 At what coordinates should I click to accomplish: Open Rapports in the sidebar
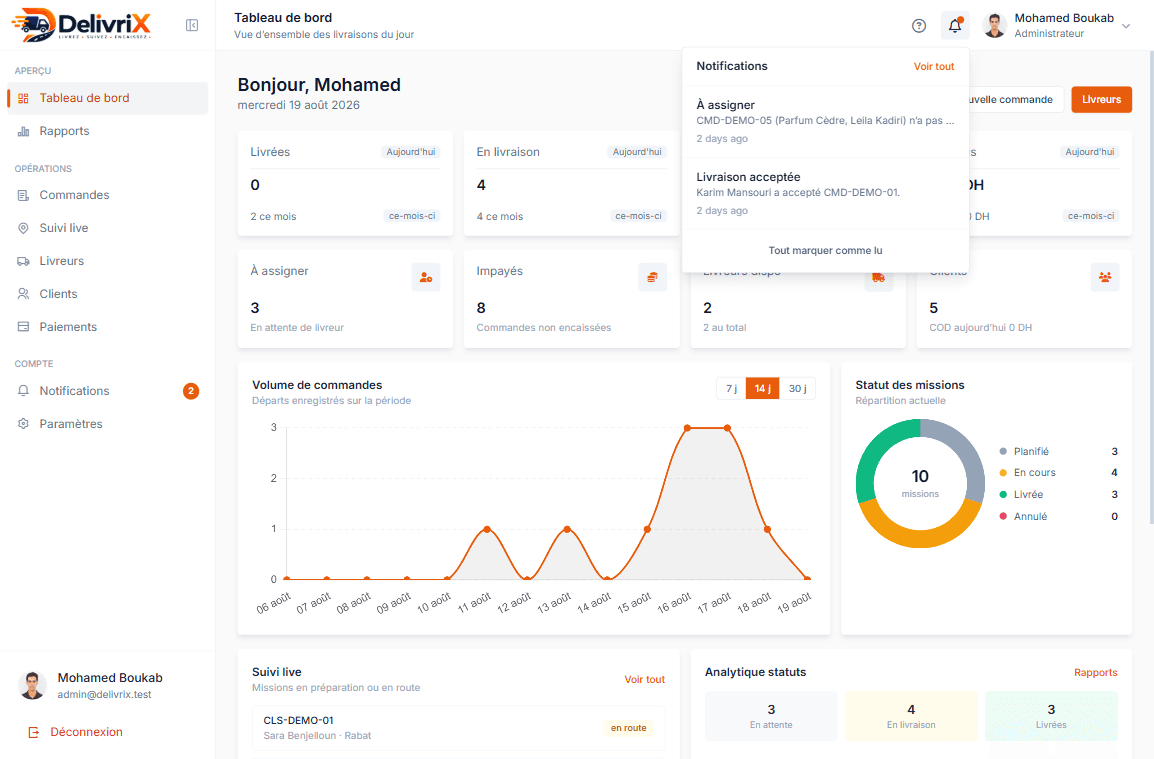107,131
